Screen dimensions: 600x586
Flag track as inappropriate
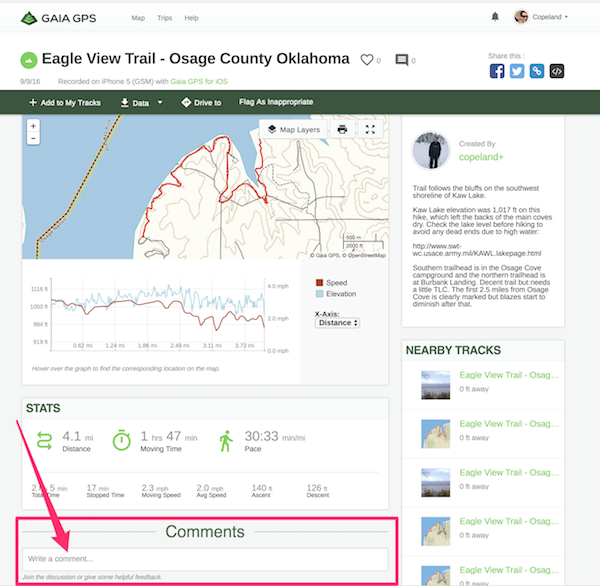pos(276,102)
